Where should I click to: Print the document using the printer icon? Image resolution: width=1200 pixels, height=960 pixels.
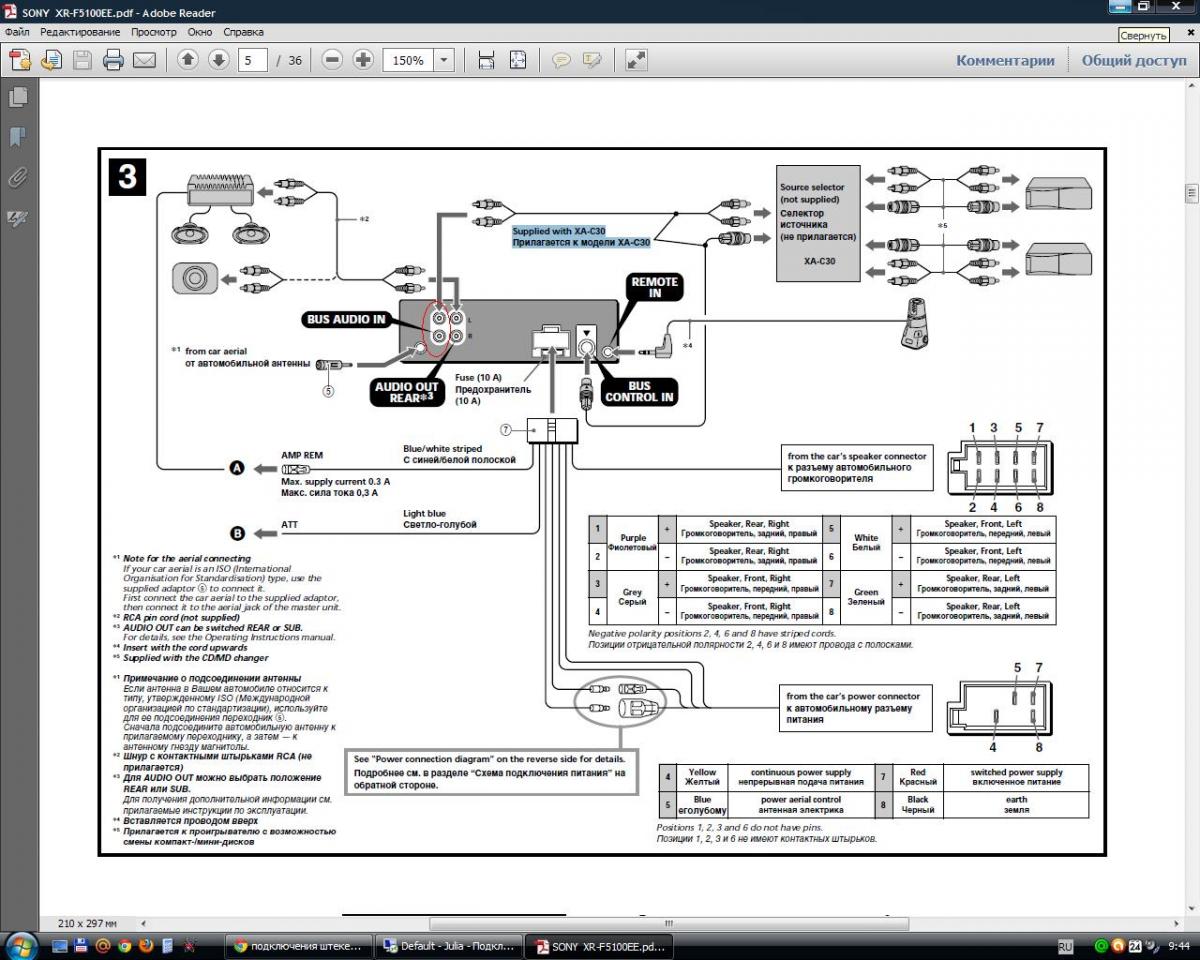click(113, 60)
